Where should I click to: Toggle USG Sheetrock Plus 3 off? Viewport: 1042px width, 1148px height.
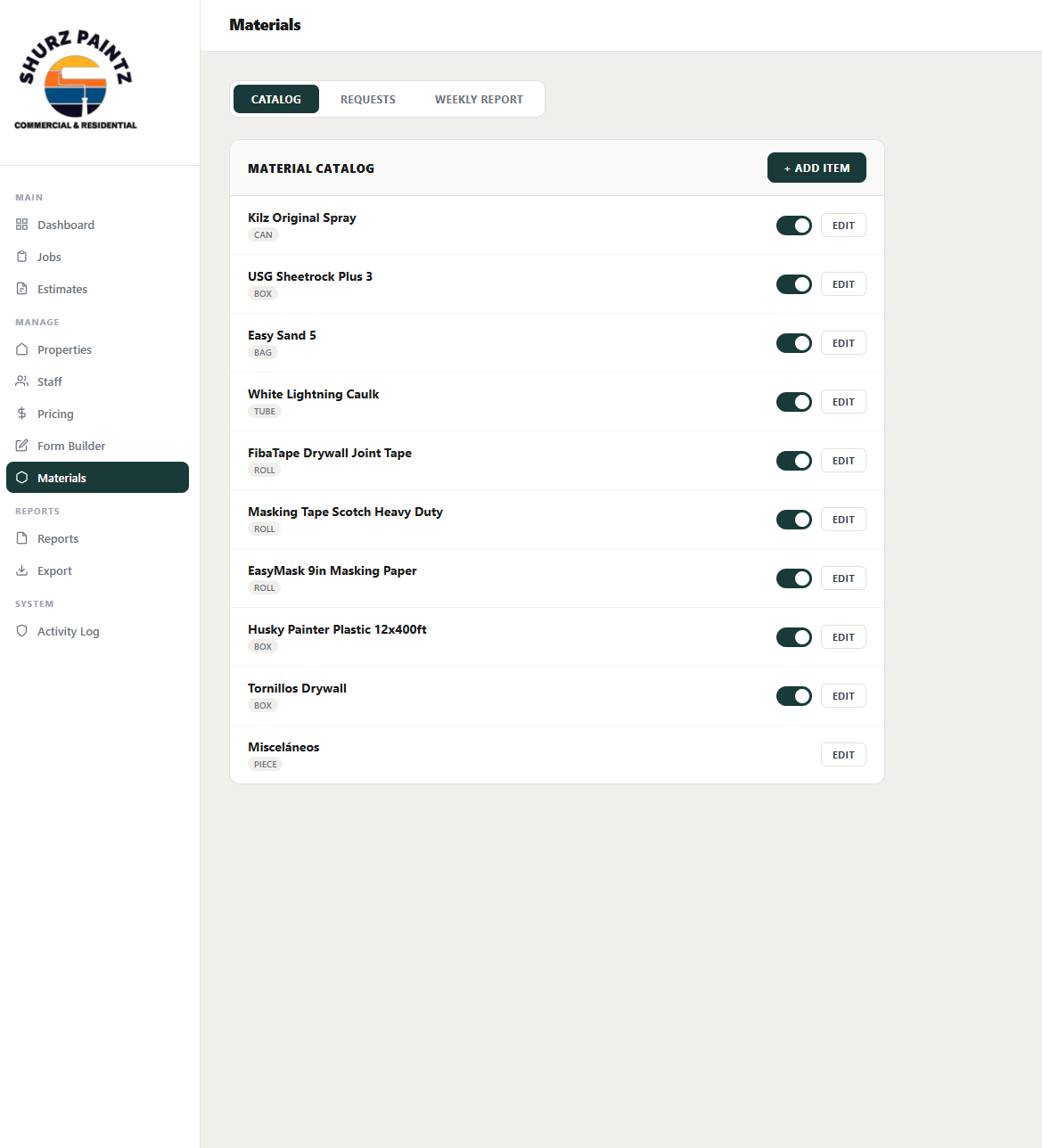tap(794, 284)
